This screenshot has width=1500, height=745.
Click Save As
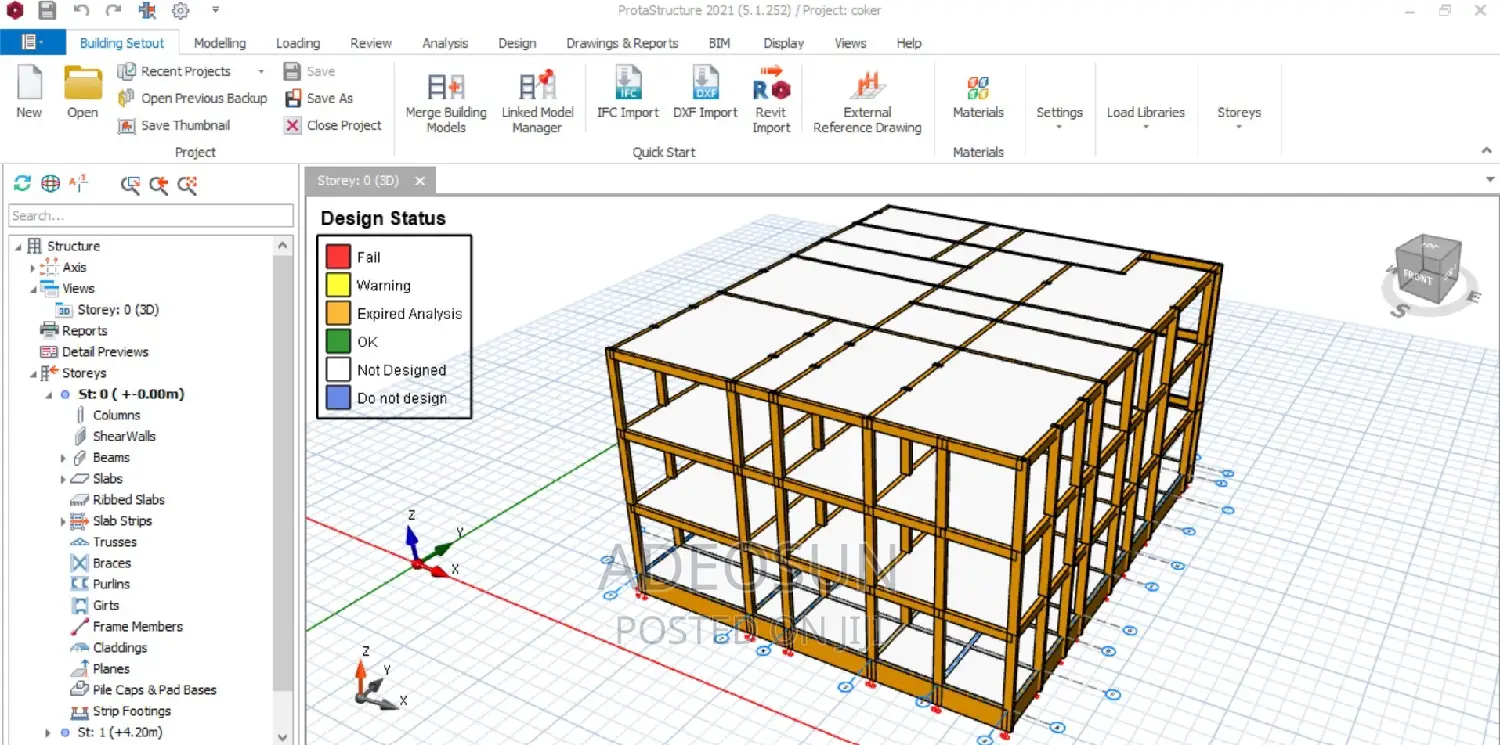(318, 98)
